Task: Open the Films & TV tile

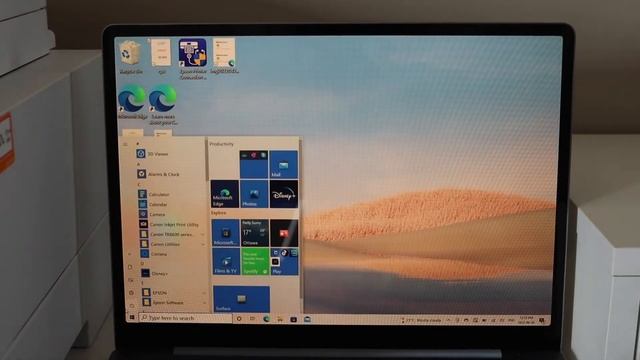Action: (x=226, y=262)
